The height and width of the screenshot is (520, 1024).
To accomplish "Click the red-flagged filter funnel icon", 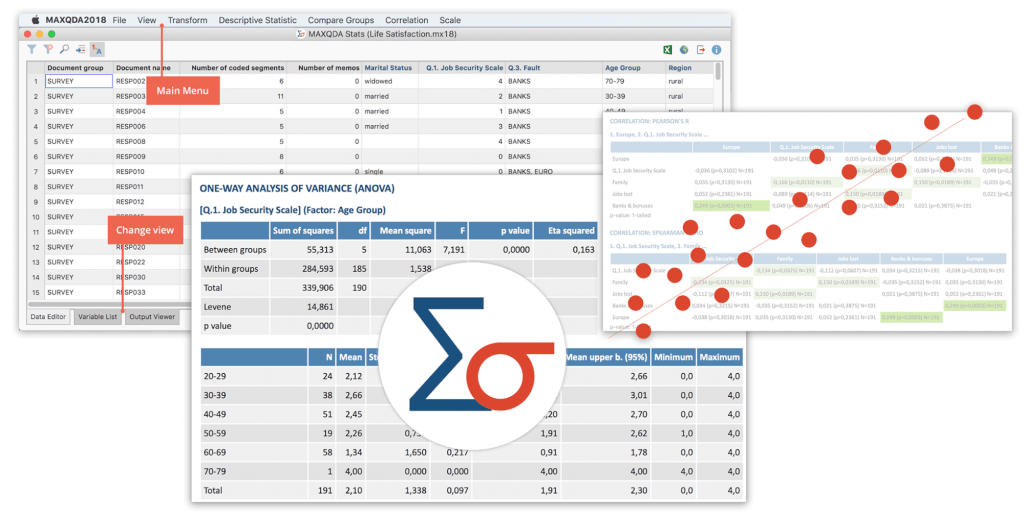I will [x=48, y=49].
